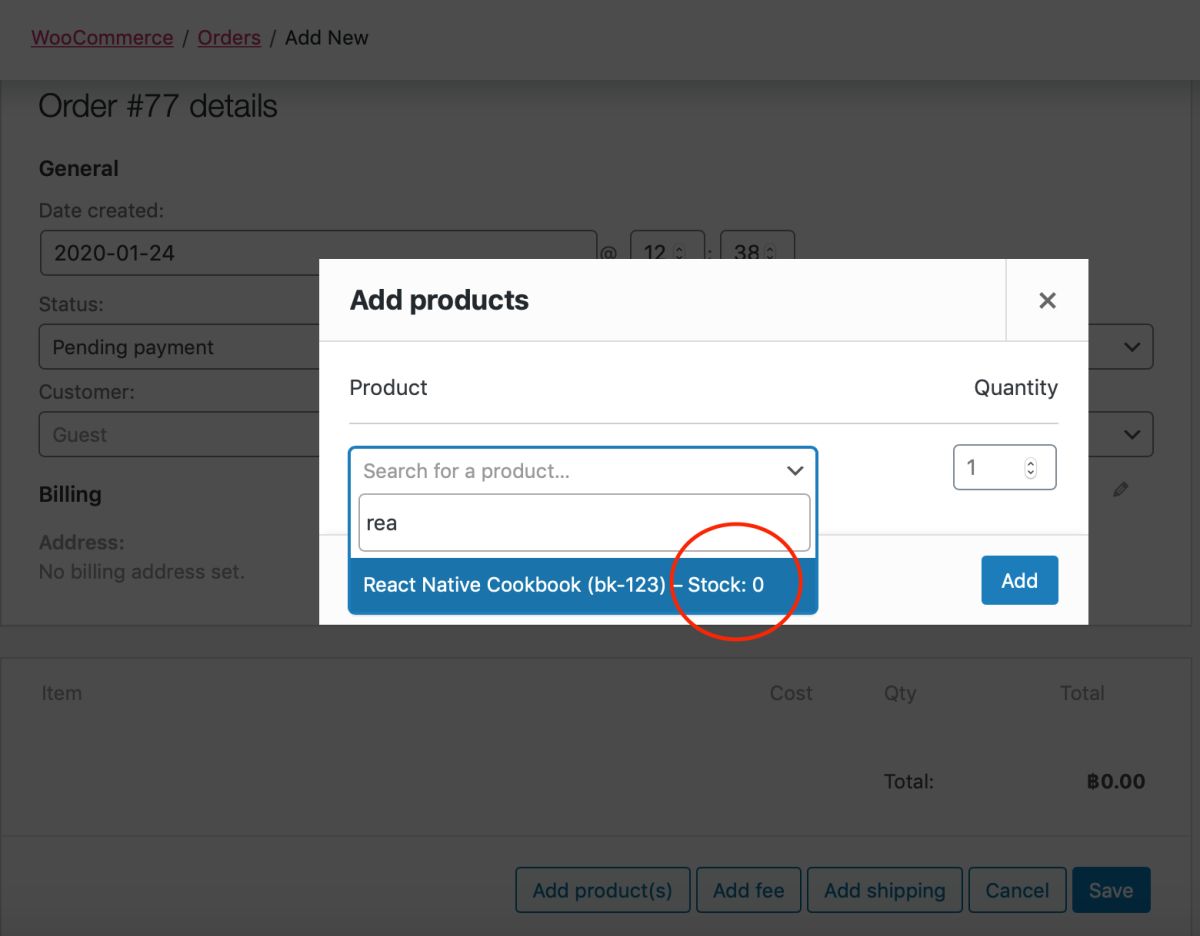Save the order items
1200x936 pixels.
point(1111,890)
